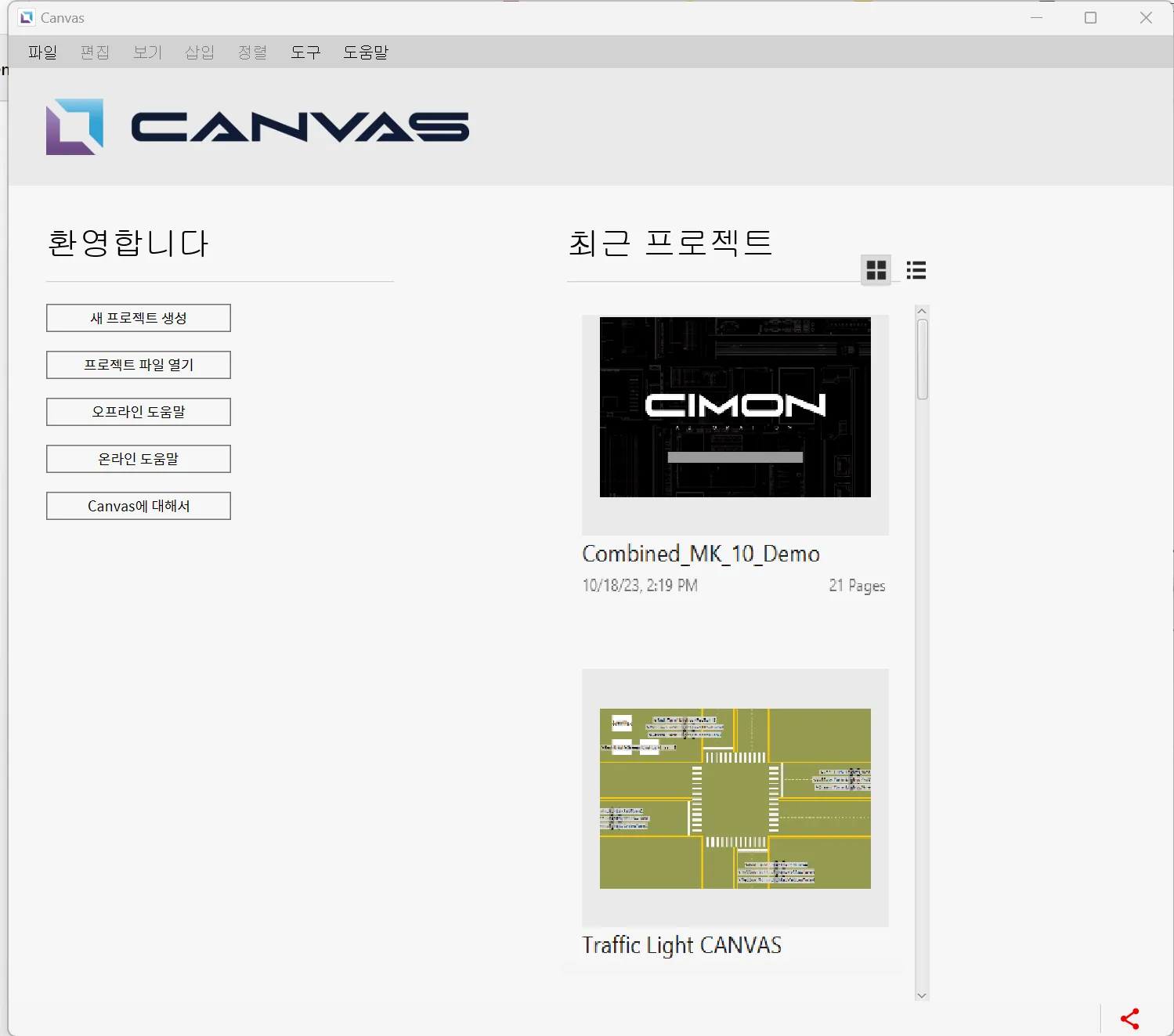This screenshot has height=1036, width=1174.
Task: Maximize the Canvas window
Action: pyautogui.click(x=1090, y=17)
